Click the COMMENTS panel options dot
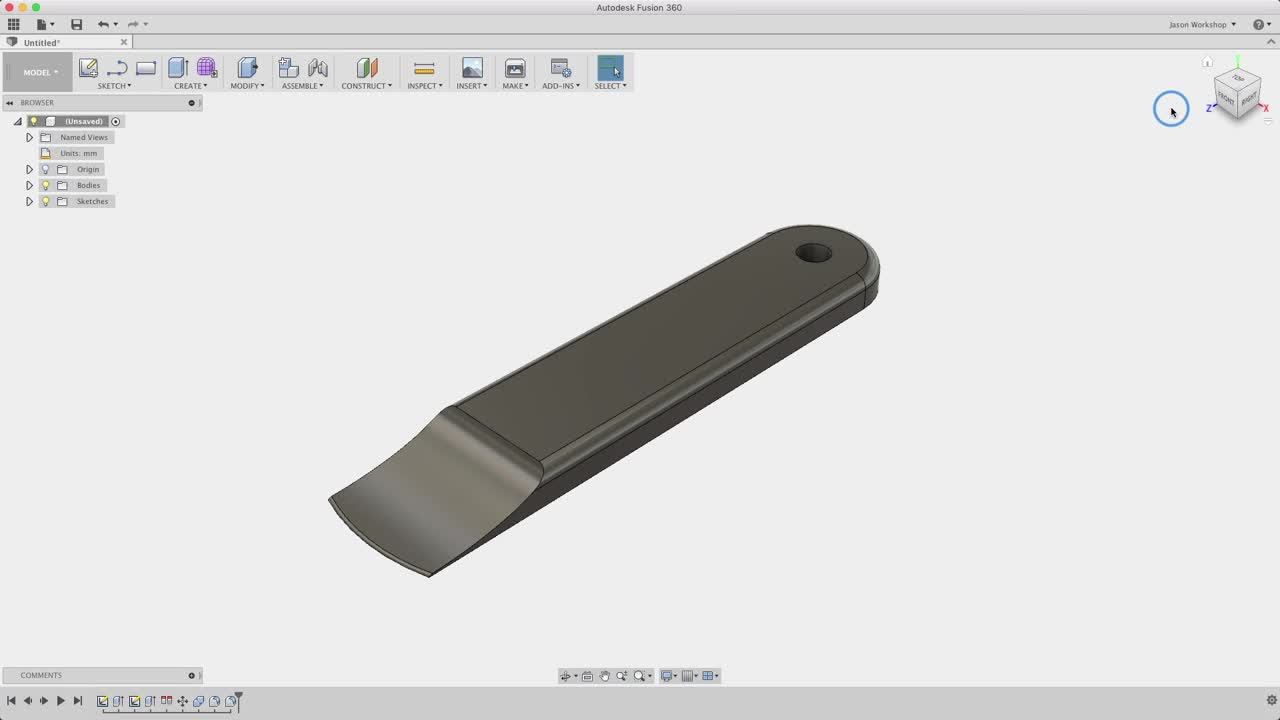 pos(191,675)
